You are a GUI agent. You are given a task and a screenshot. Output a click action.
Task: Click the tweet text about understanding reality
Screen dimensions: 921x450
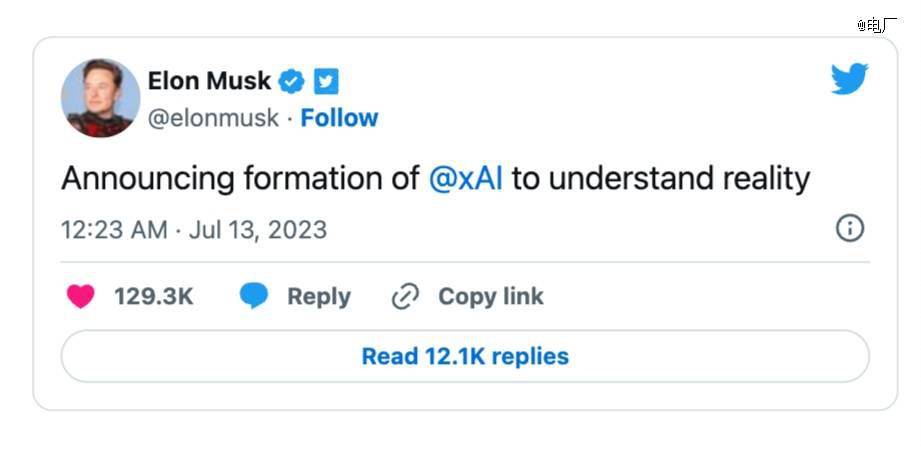coord(660,179)
